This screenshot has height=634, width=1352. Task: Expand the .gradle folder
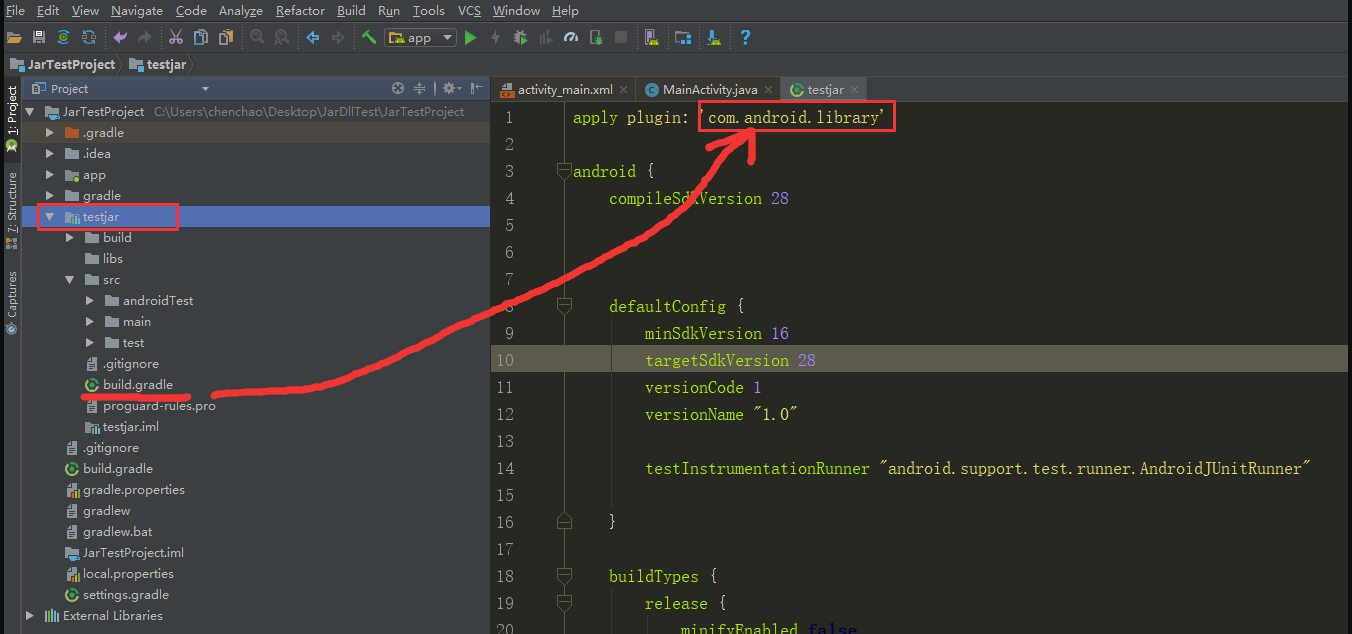(x=49, y=133)
